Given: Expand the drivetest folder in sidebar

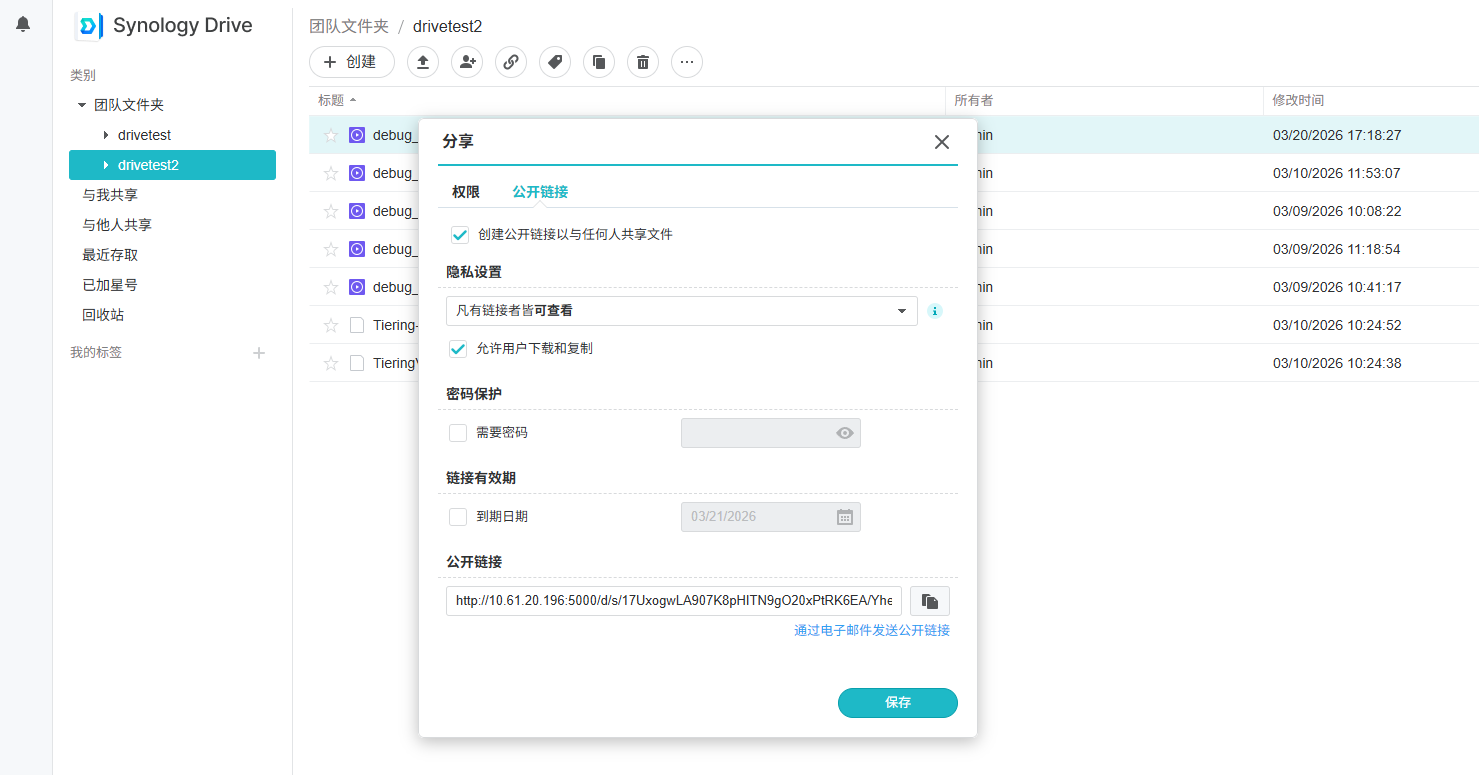Looking at the screenshot, I should tap(106, 135).
